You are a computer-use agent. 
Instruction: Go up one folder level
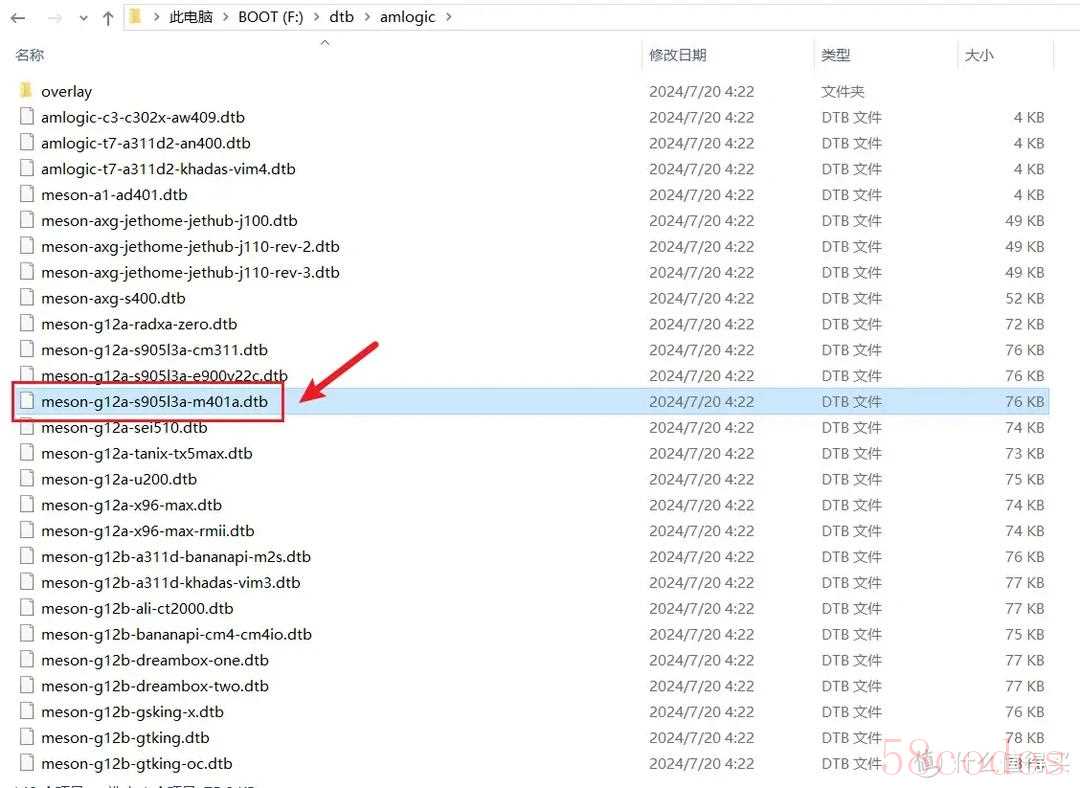tap(107, 18)
